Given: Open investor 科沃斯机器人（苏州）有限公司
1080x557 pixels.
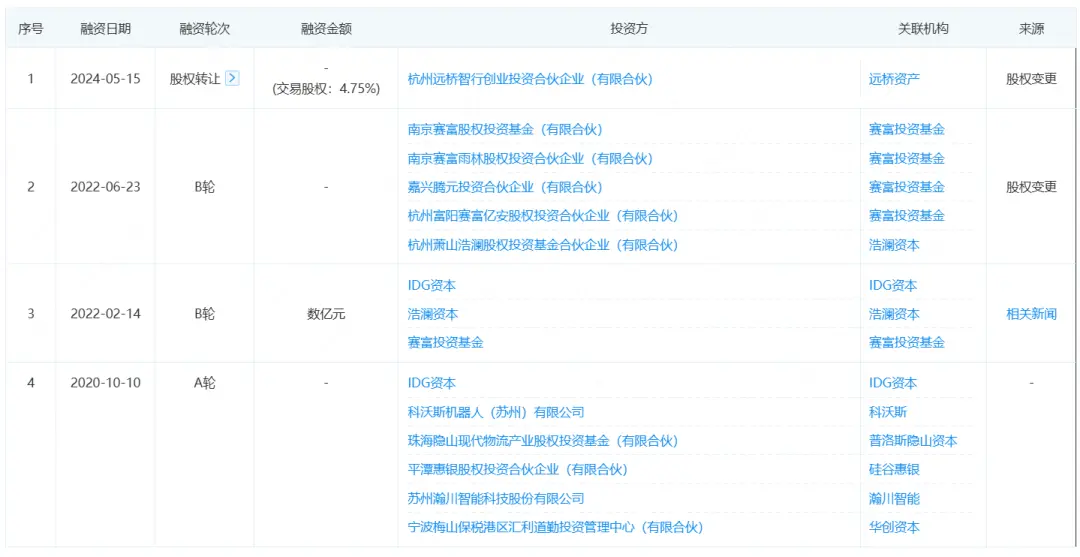Looking at the screenshot, I should tap(496, 412).
